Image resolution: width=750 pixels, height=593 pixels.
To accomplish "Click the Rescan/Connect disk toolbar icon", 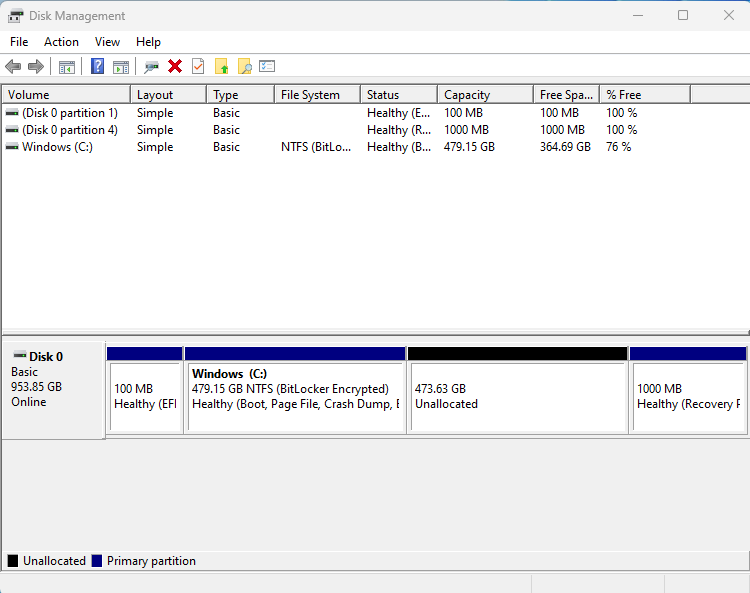I will pyautogui.click(x=151, y=67).
